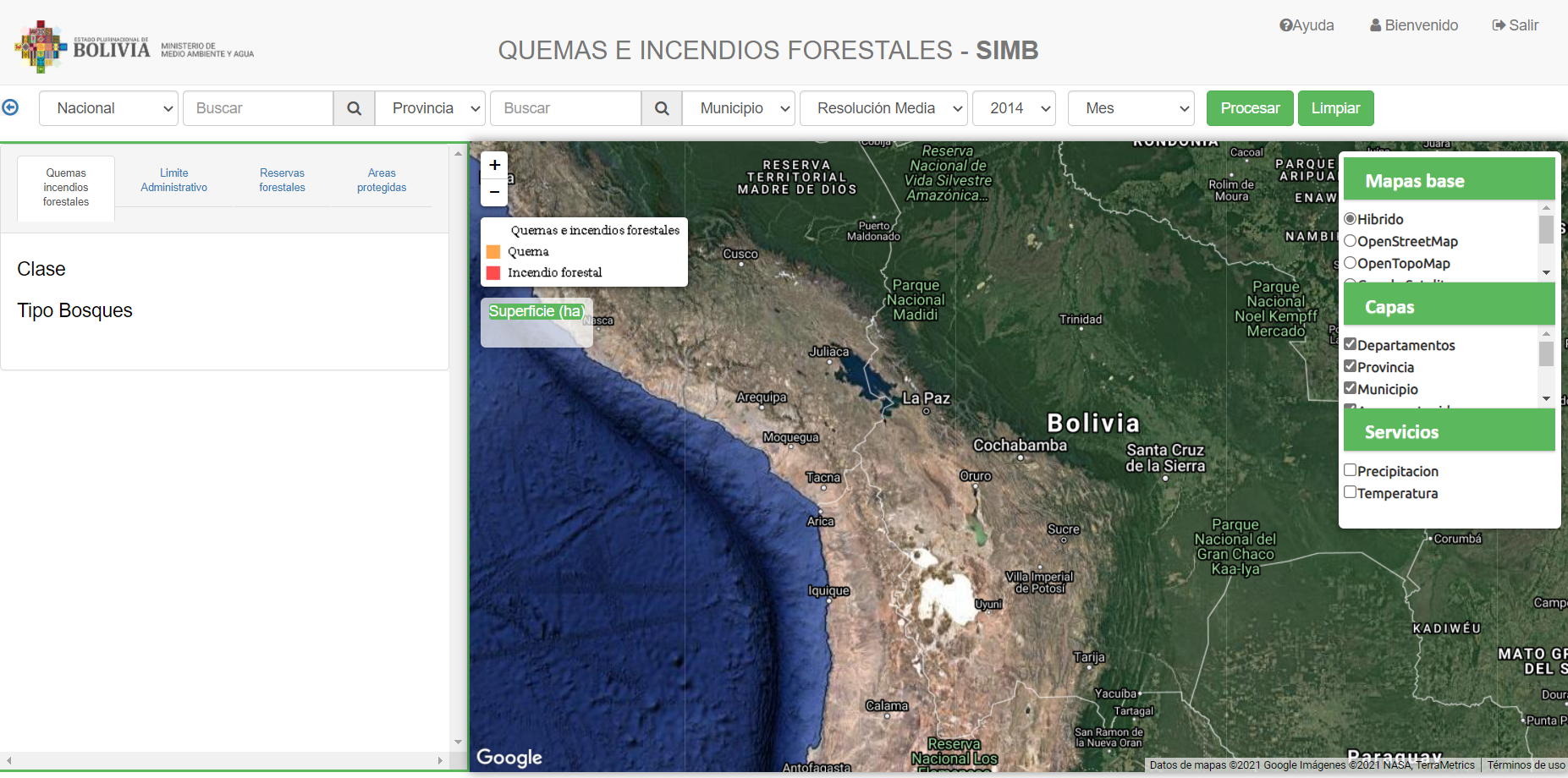Open the Municipio dropdown in toolbar
The width and height of the screenshot is (1568, 778).
(739, 108)
